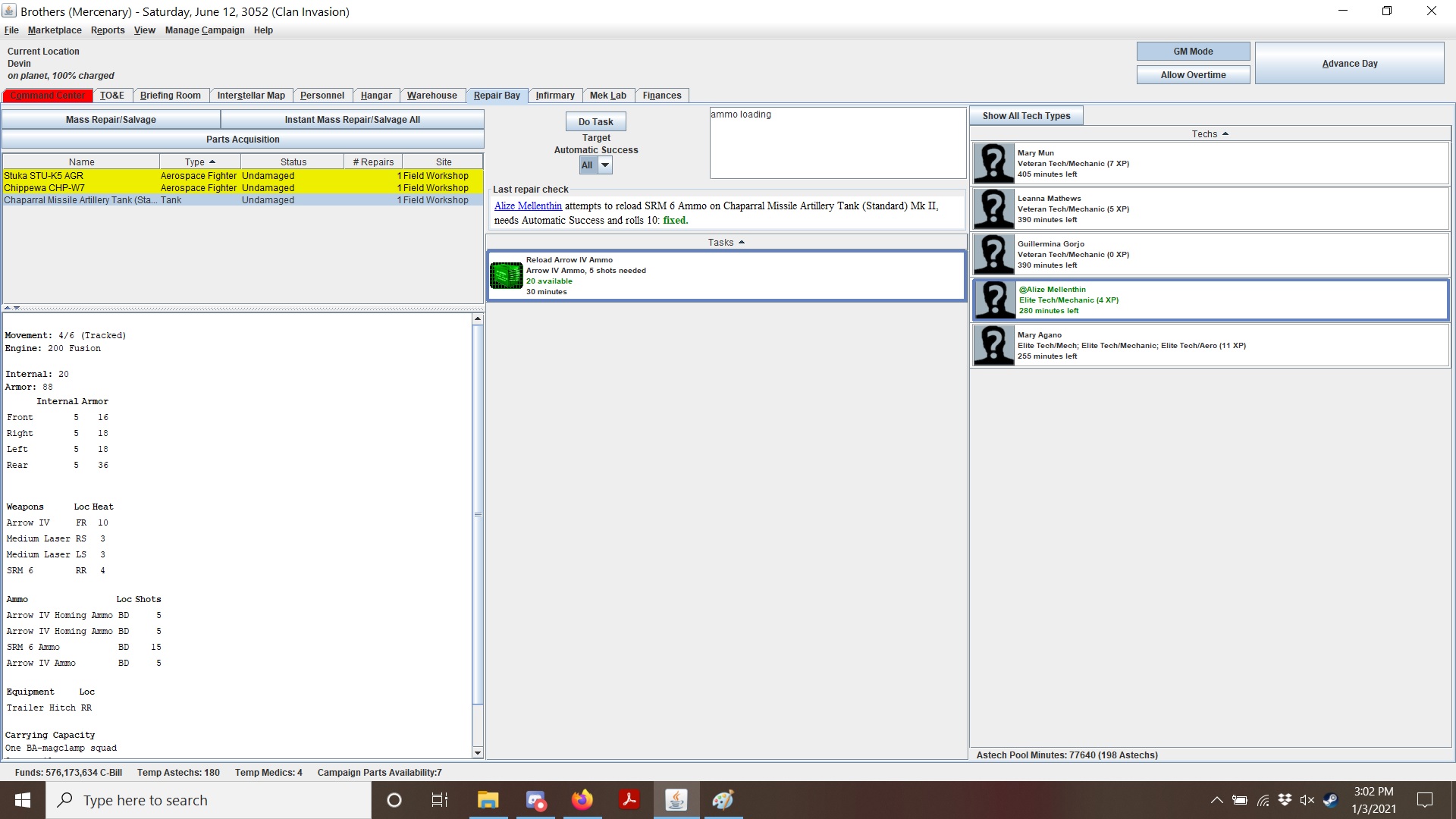Open Adobe Acrobat taskbar icon
Viewport: 1456px width, 819px height.
pyautogui.click(x=629, y=800)
